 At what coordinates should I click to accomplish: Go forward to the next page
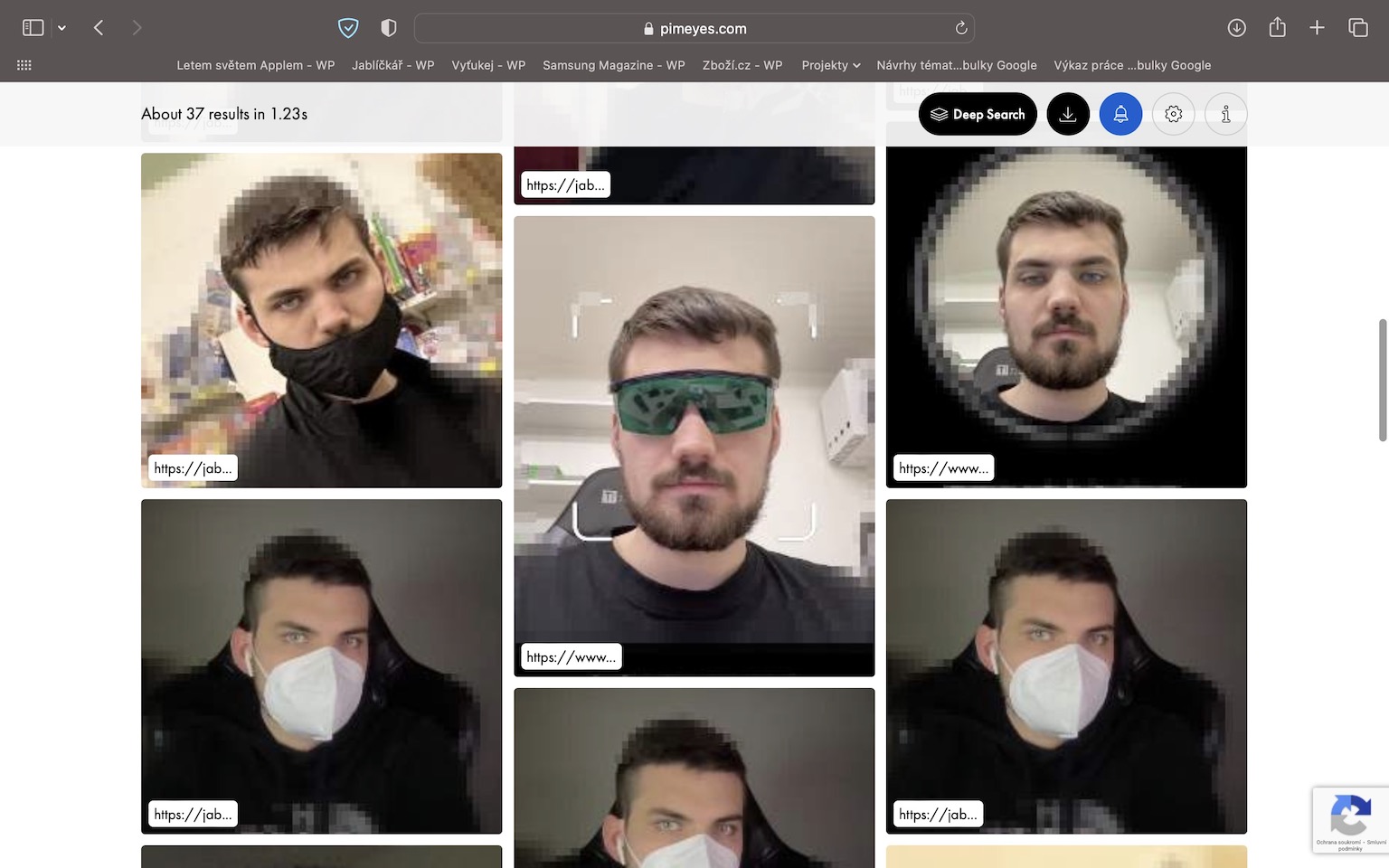pyautogui.click(x=137, y=28)
